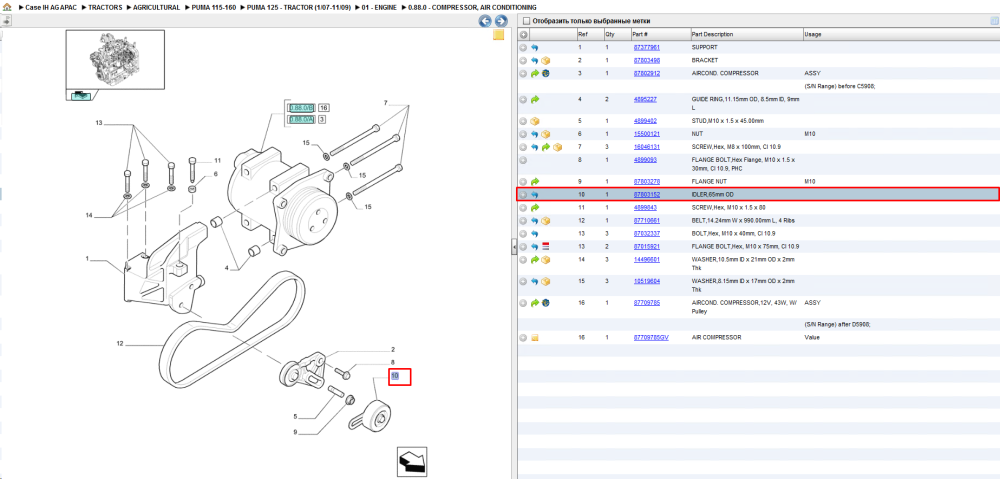Click the box icon in NUT row
The height and width of the screenshot is (479, 1000).
click(x=546, y=134)
